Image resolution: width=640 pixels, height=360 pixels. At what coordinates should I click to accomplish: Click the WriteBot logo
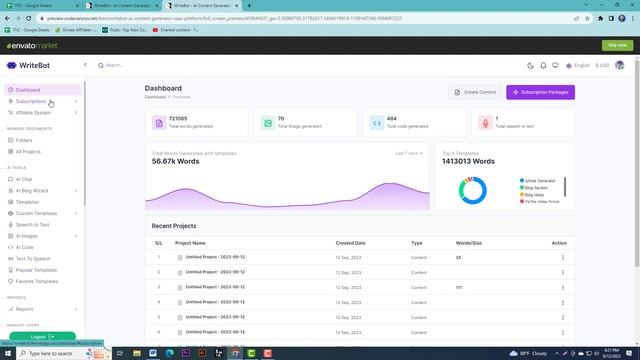tap(29, 65)
